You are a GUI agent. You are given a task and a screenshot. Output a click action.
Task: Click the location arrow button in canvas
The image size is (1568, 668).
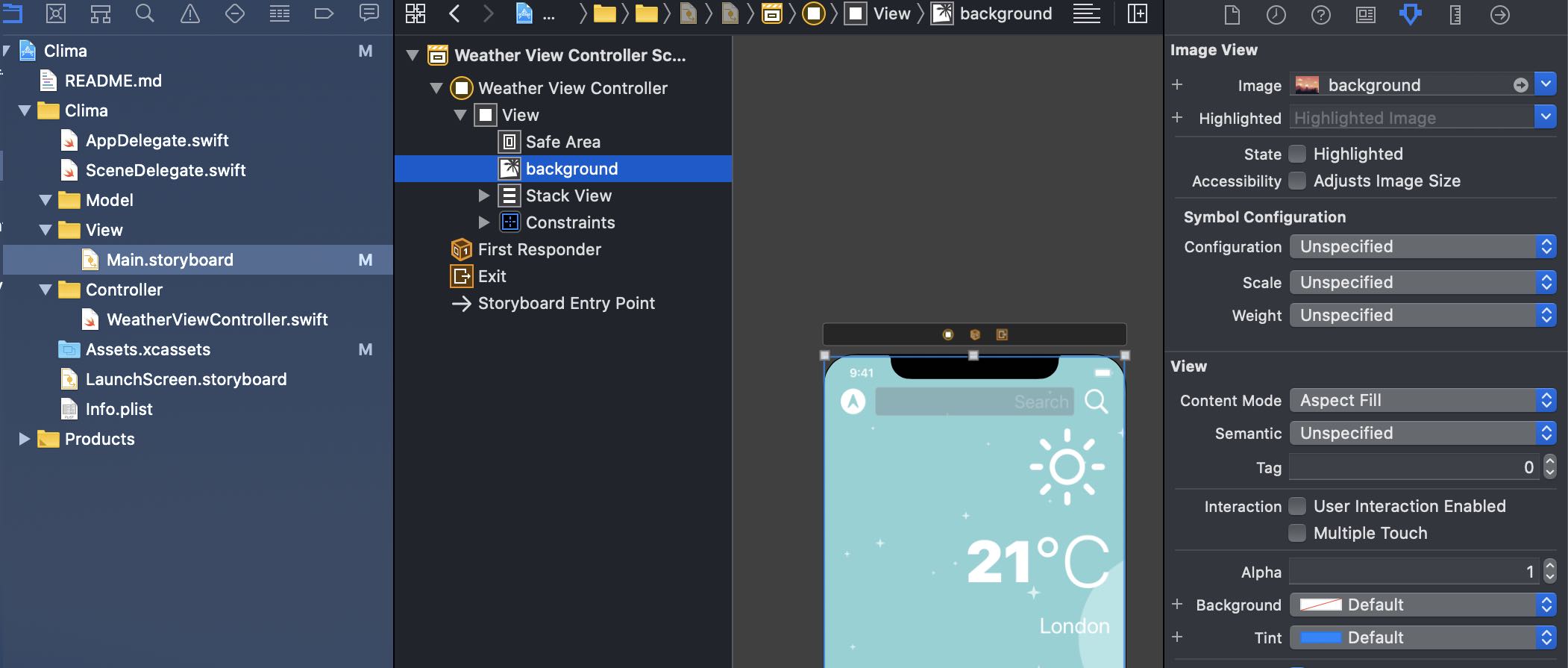[x=853, y=402]
